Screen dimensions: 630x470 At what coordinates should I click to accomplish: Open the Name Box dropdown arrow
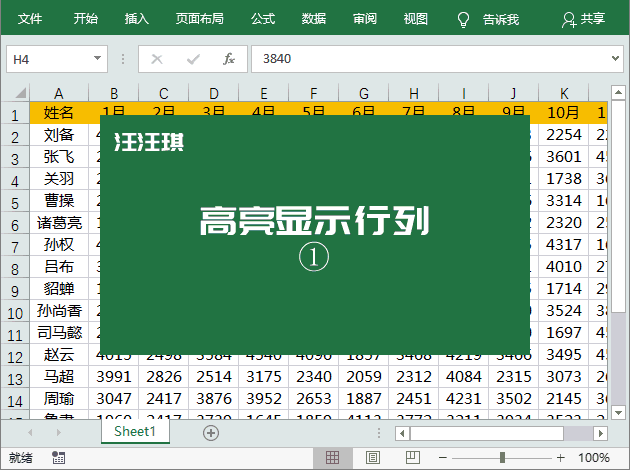pos(97,59)
